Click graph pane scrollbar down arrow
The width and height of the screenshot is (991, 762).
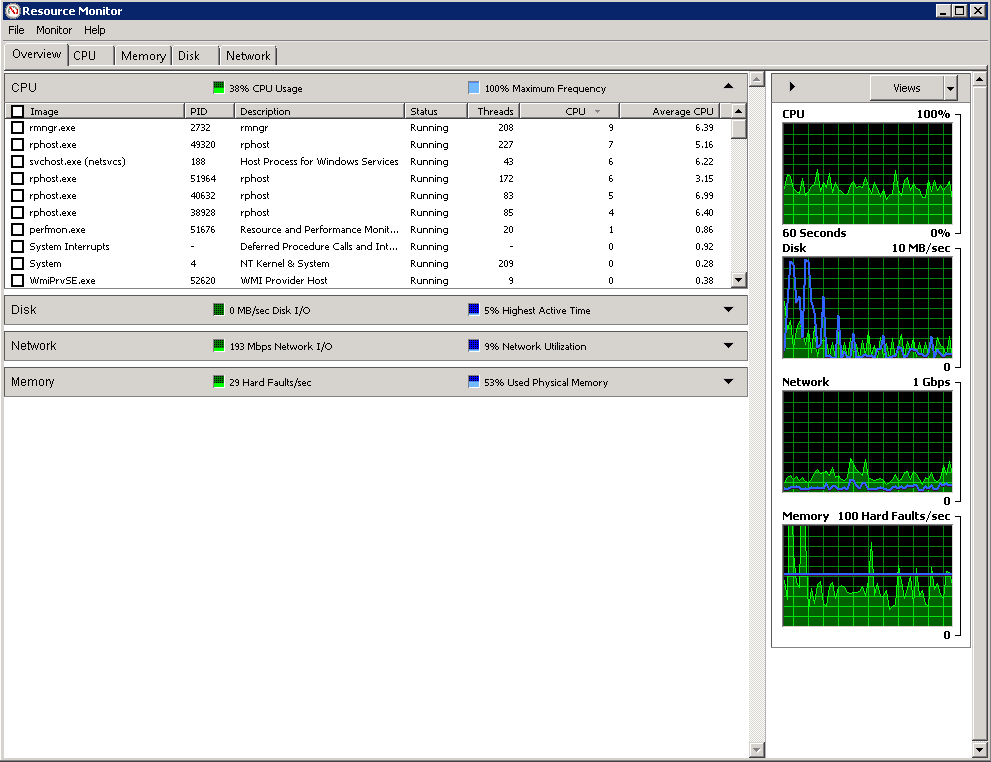[979, 749]
